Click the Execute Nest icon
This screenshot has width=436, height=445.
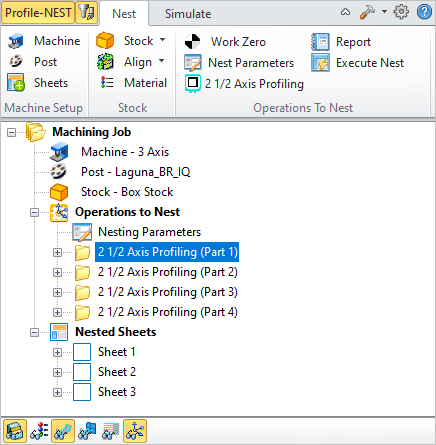[x=320, y=63]
